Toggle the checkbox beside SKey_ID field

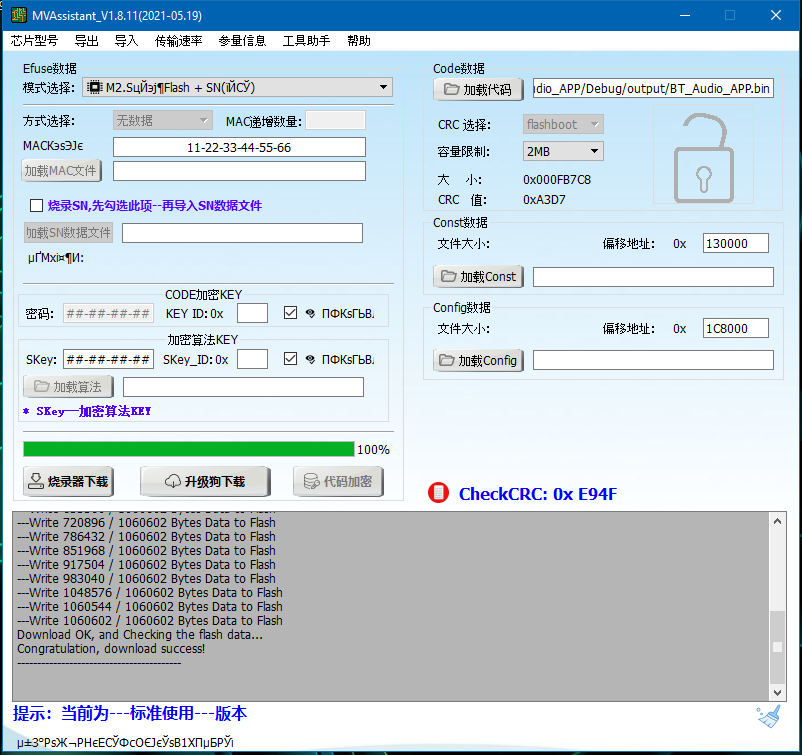[290, 359]
